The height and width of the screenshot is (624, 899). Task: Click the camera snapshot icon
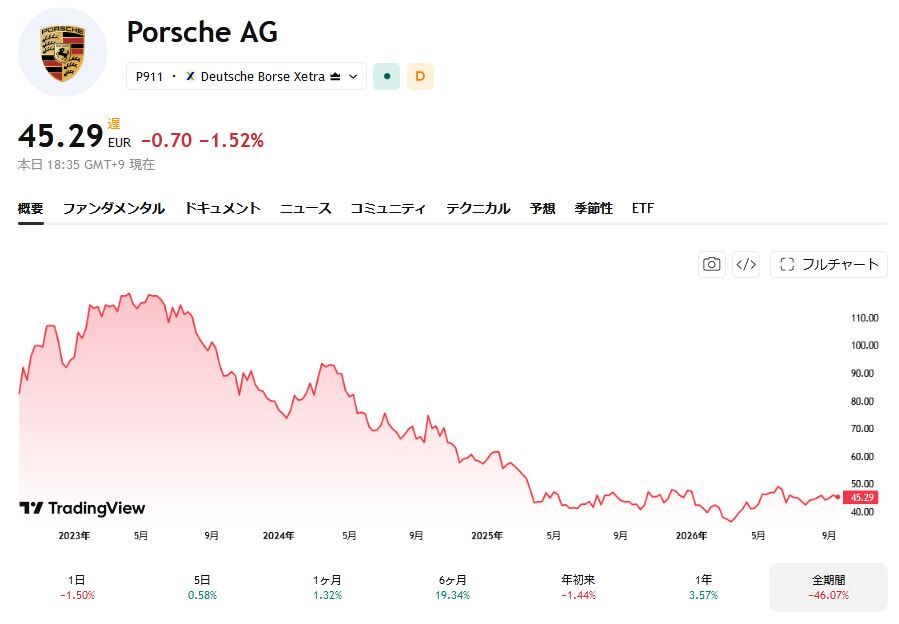coord(712,264)
